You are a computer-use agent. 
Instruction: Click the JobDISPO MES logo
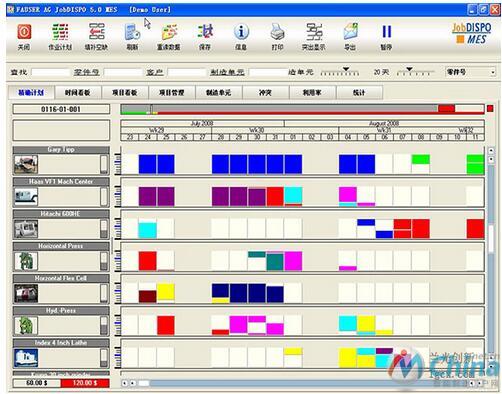[471, 33]
